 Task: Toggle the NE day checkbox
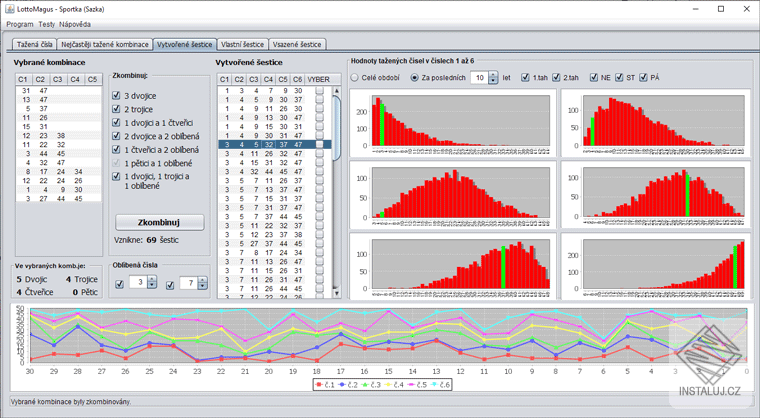[594, 78]
